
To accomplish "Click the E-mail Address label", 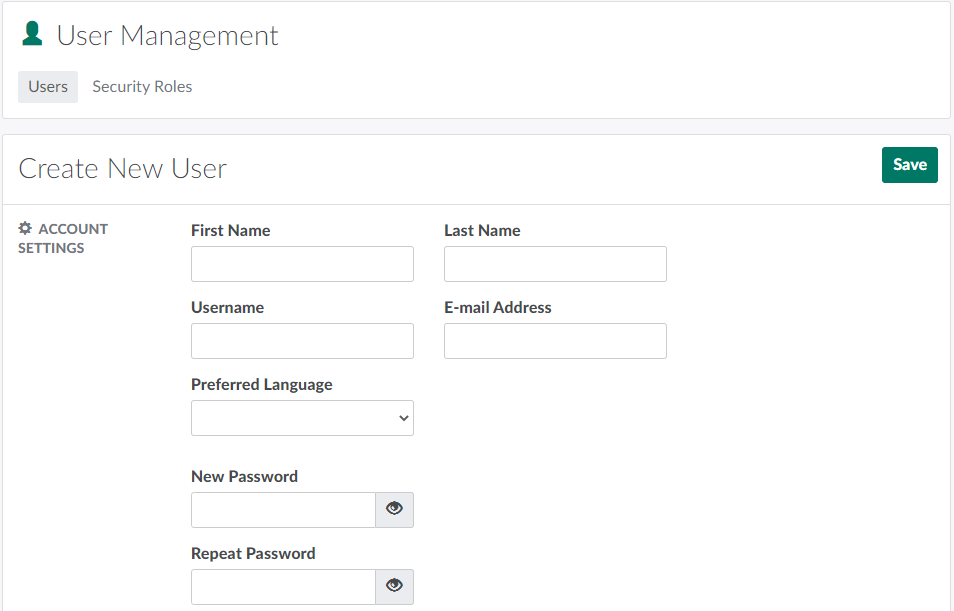I will click(498, 308).
